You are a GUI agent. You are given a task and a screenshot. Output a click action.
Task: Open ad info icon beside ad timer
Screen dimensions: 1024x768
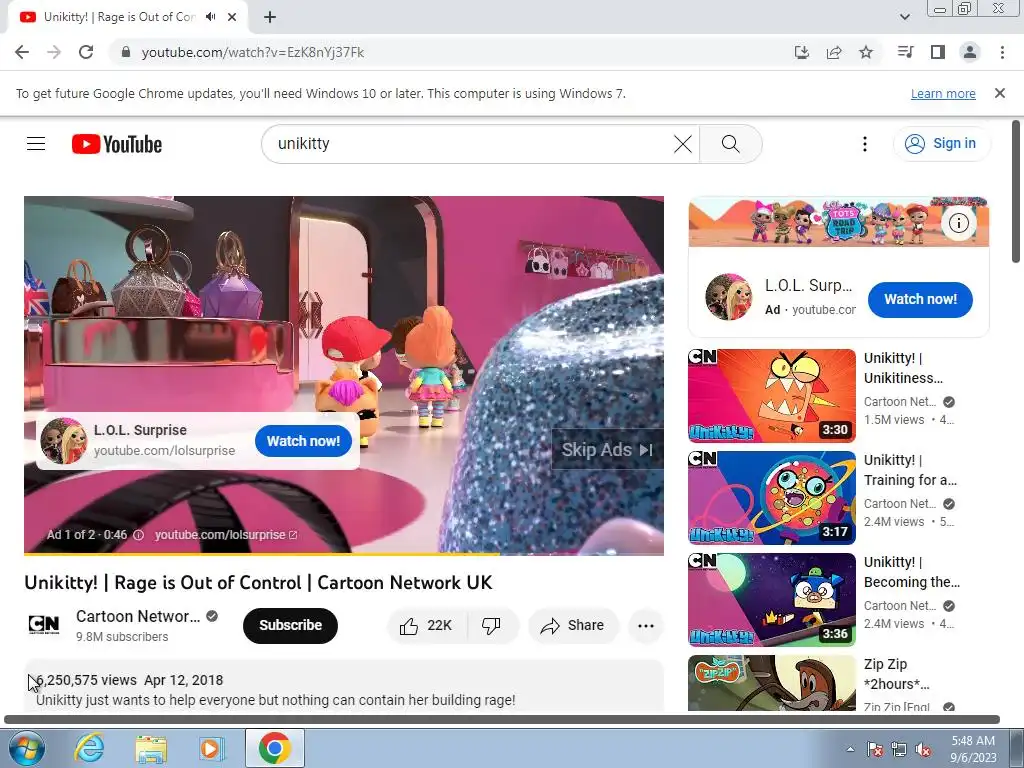tap(138, 535)
